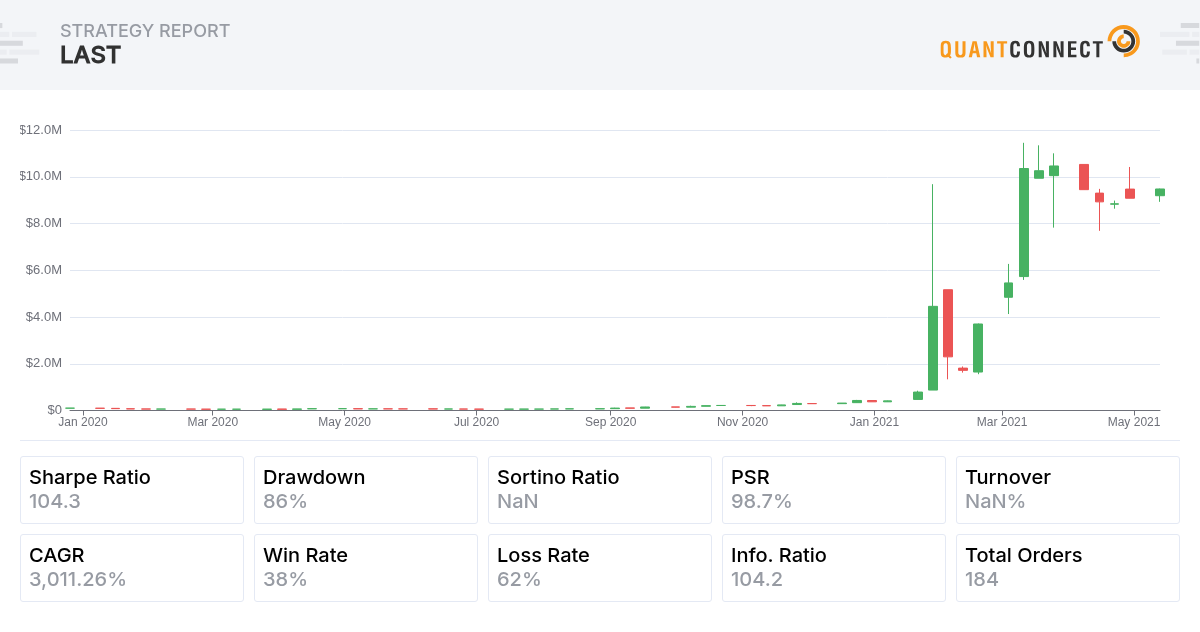Click the Mar 2021 axis label
1200x632 pixels.
click(x=1001, y=422)
